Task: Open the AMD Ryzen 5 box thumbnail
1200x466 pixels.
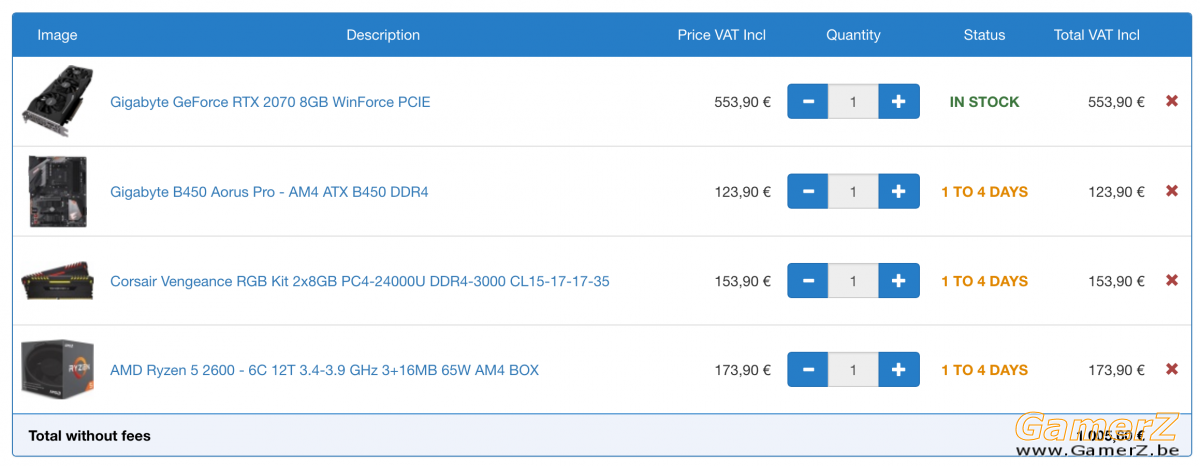Action: coord(58,370)
